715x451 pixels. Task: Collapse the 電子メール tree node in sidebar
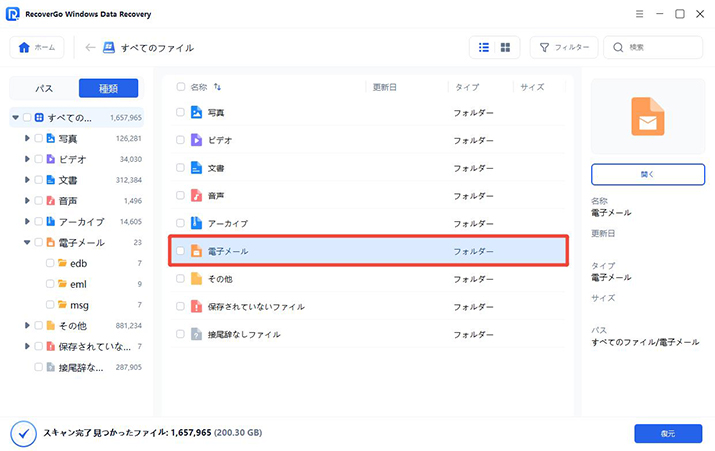click(x=27, y=242)
